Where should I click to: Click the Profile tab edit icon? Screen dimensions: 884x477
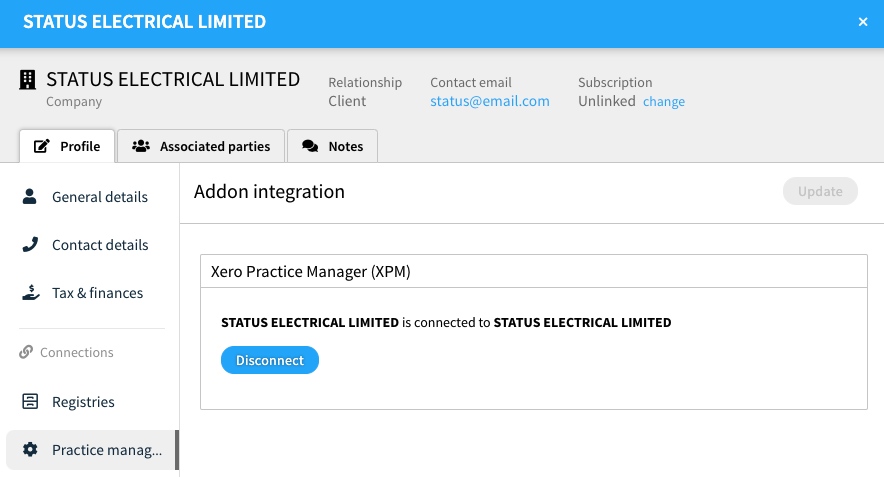(x=42, y=146)
